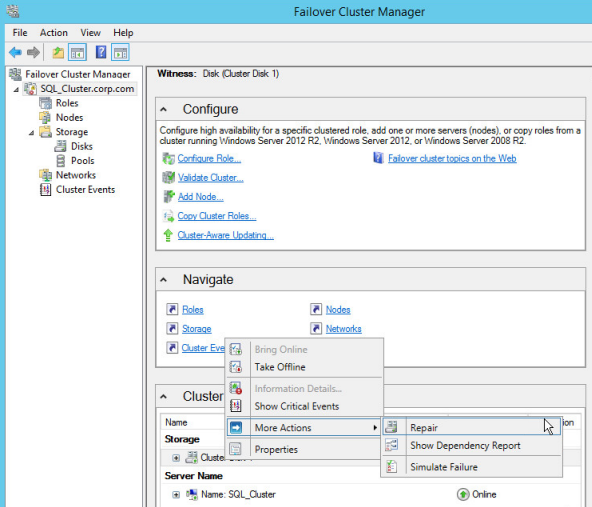The image size is (592, 507).
Task: Open the Configure Role... link
Action: (209, 159)
